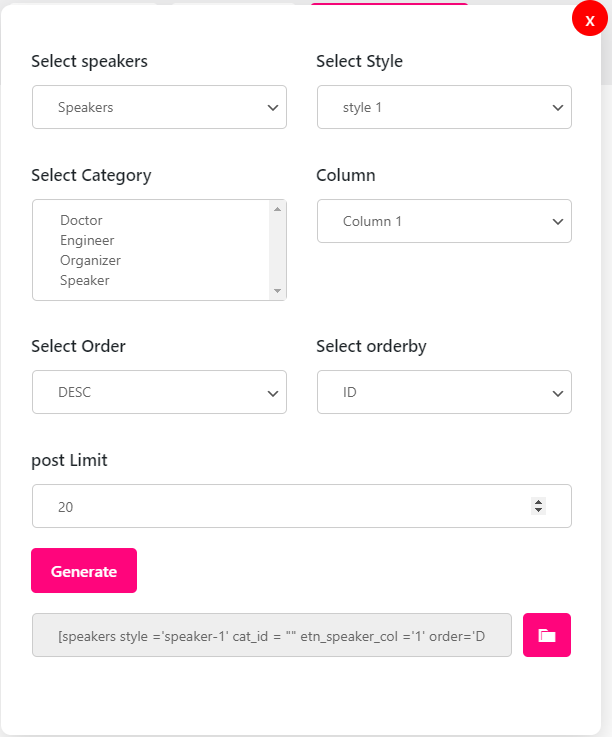This screenshot has height=737, width=612.
Task: Open the Select speakers dropdown
Action: (x=159, y=107)
